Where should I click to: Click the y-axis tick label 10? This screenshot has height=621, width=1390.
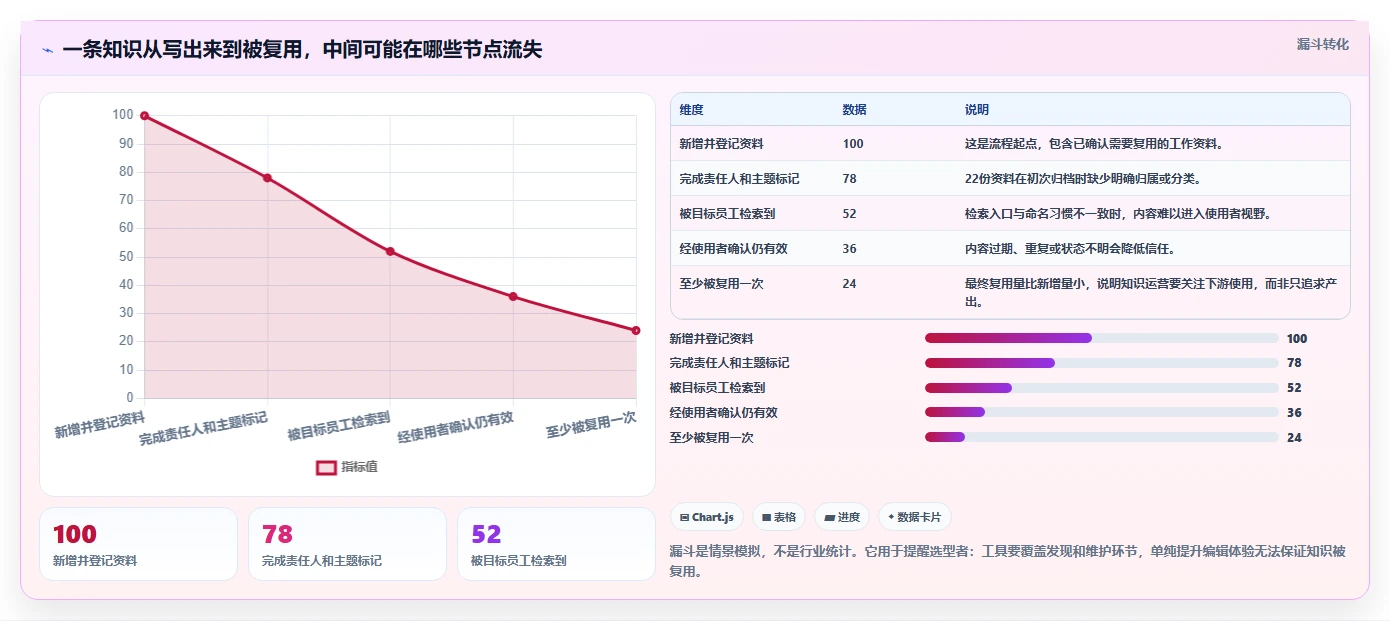[125, 370]
